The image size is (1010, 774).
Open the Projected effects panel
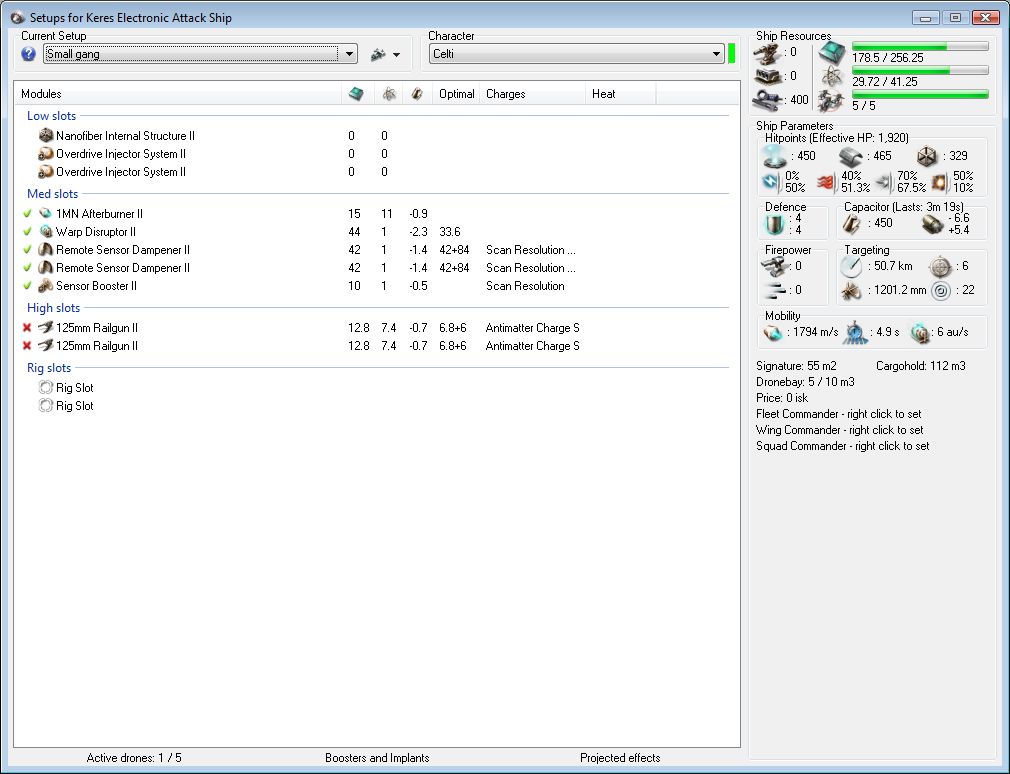[x=620, y=758]
